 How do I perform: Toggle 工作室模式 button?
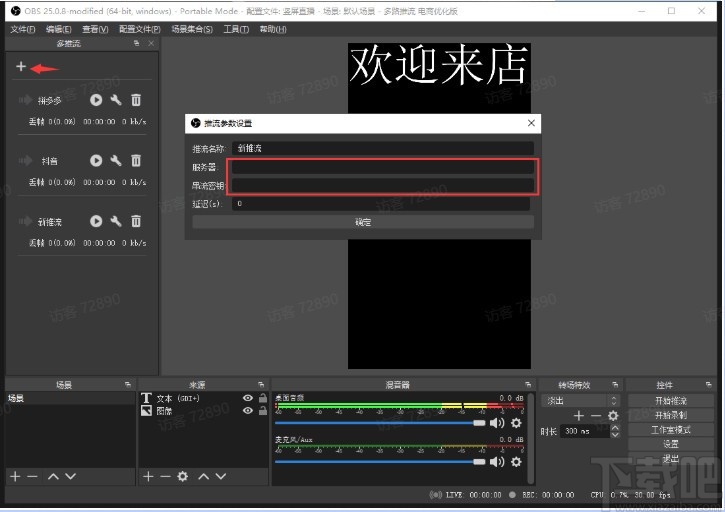pos(671,430)
